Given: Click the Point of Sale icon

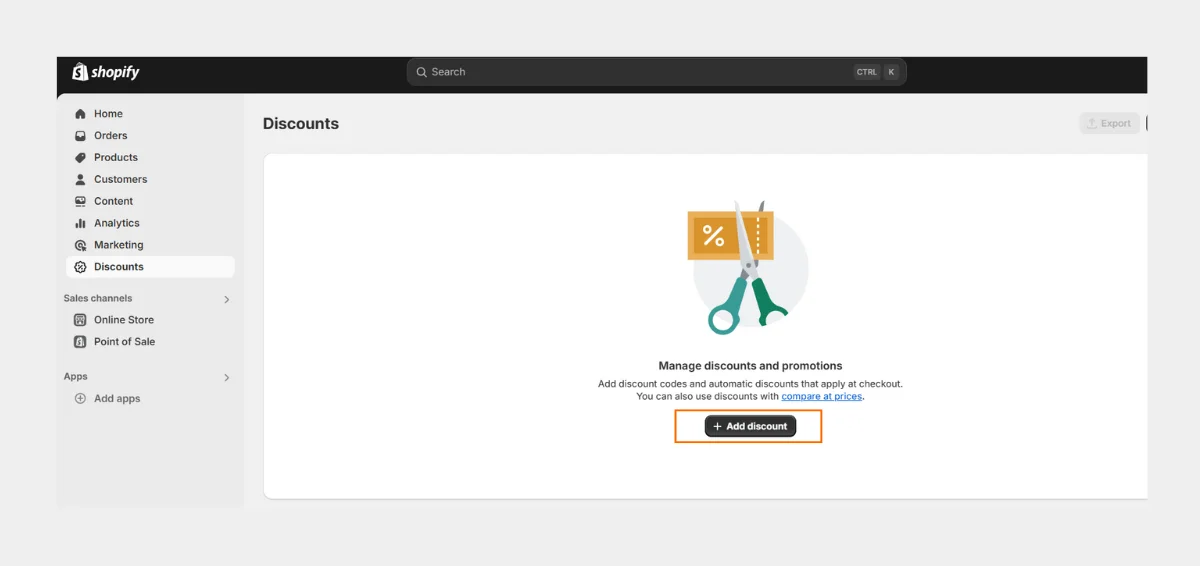Looking at the screenshot, I should pyautogui.click(x=81, y=342).
